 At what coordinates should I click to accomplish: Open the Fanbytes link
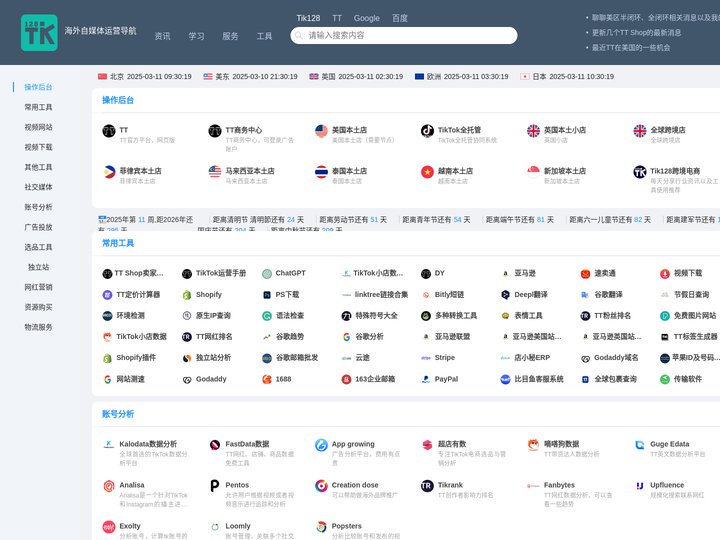coord(559,485)
